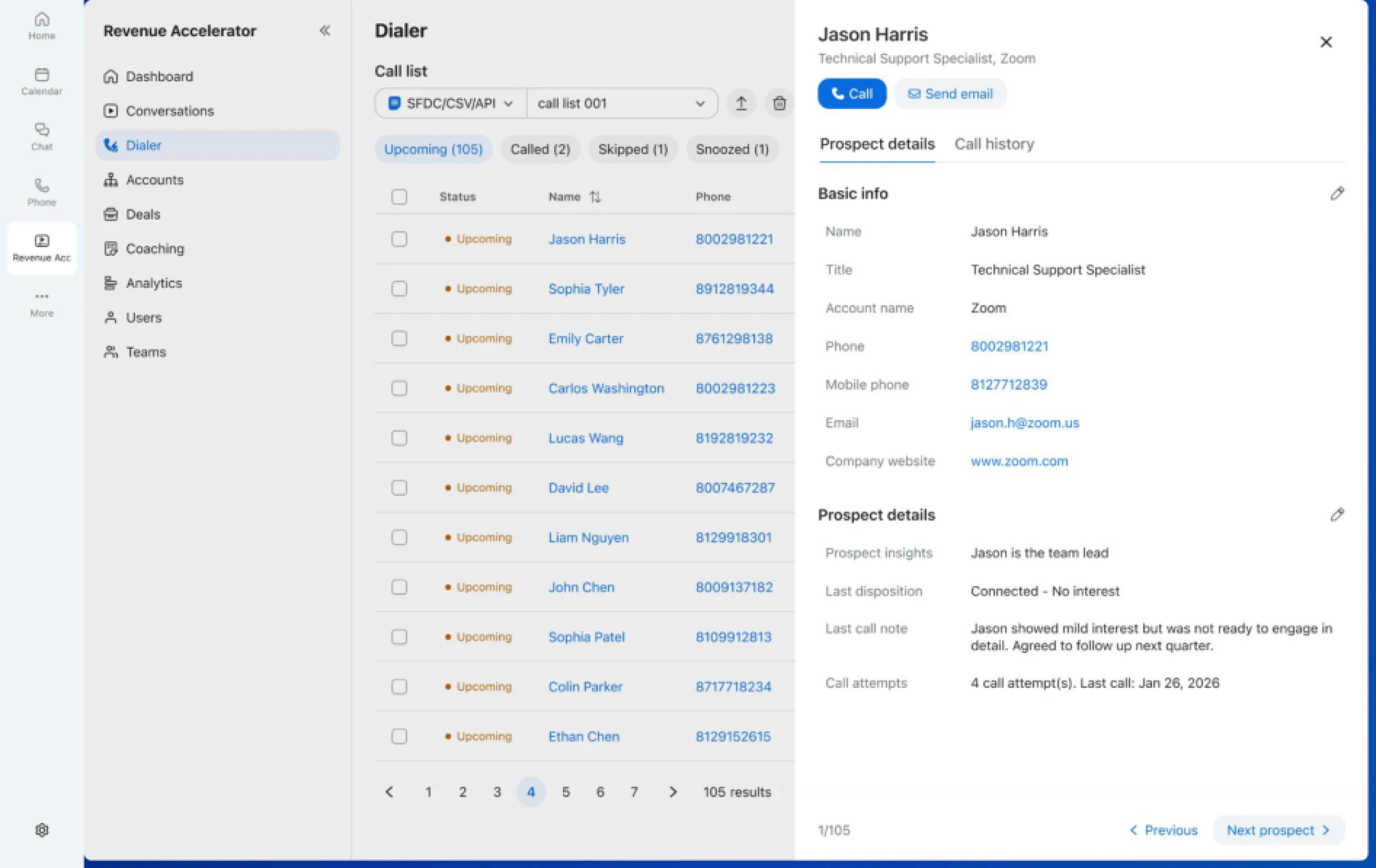Open the Home icon in the left rail
Image resolution: width=1376 pixels, height=868 pixels.
click(x=41, y=26)
